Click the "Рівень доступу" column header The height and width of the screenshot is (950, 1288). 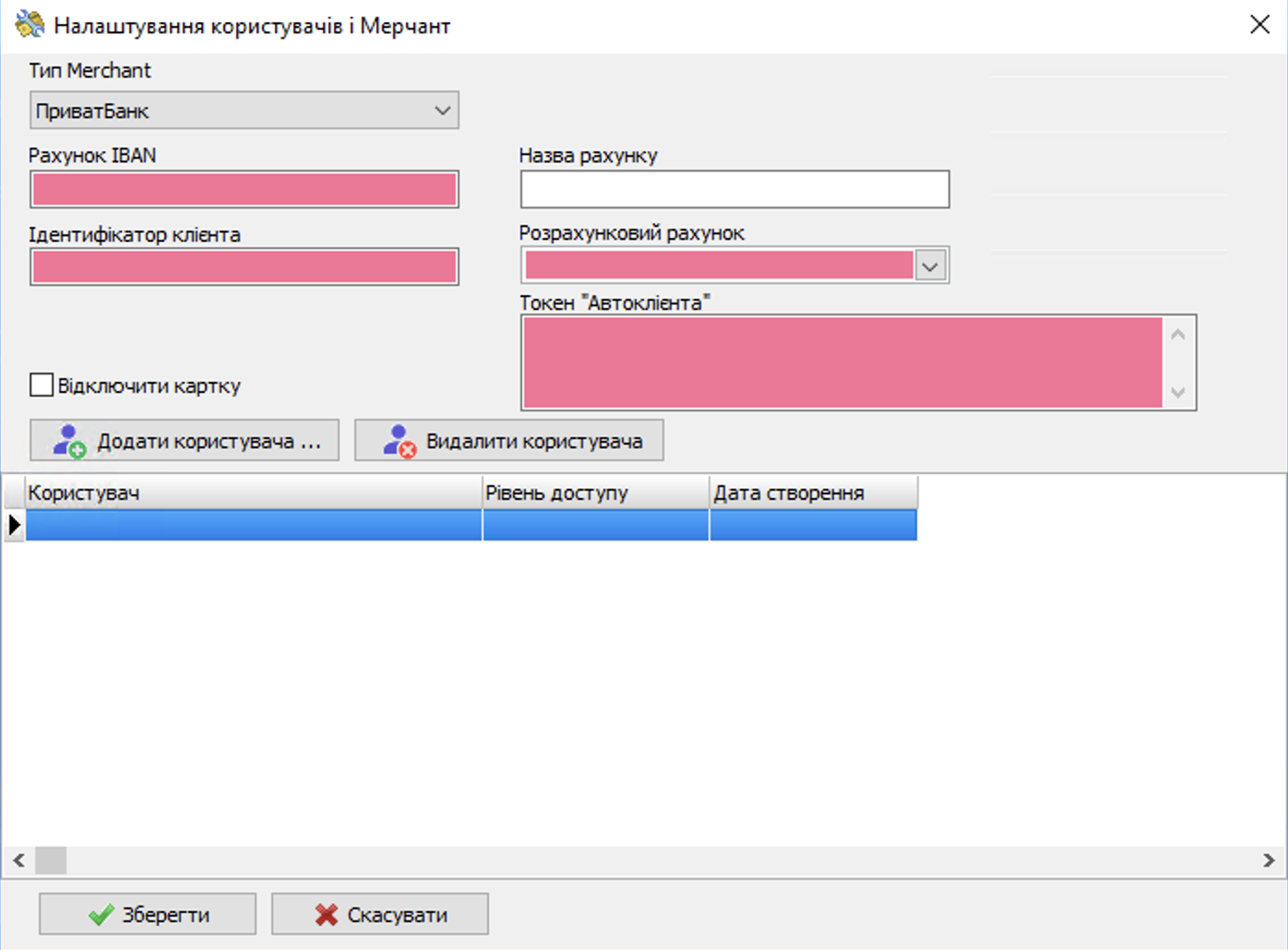[594, 492]
